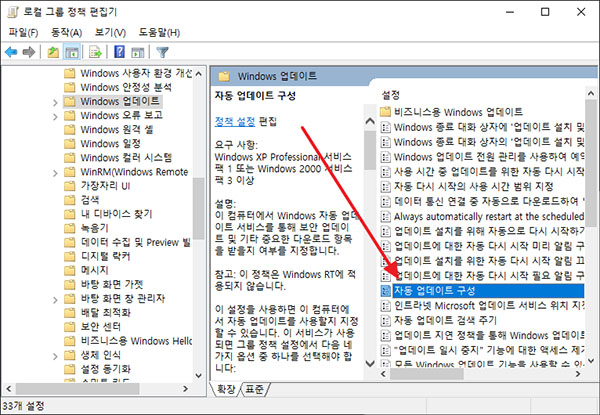Click the Forward arrow toolbar icon
The width and height of the screenshot is (600, 415).
click(x=29, y=52)
